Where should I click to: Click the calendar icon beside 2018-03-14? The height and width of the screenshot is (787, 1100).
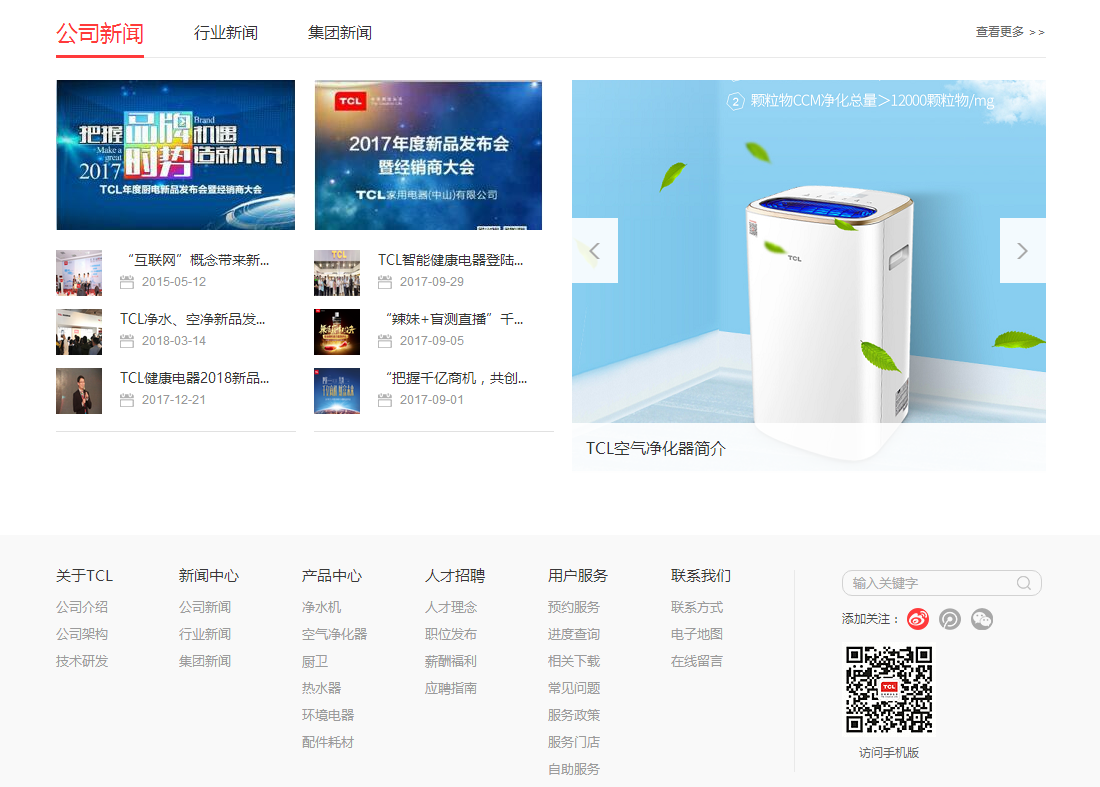tap(128, 341)
